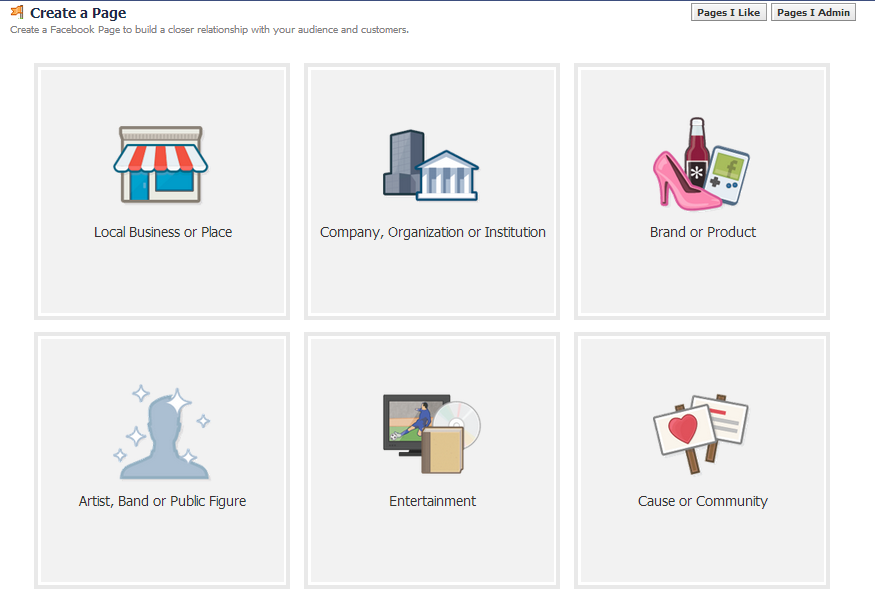875x601 pixels.
Task: Click the orange flag icon beside Create a Page
Action: [17, 13]
